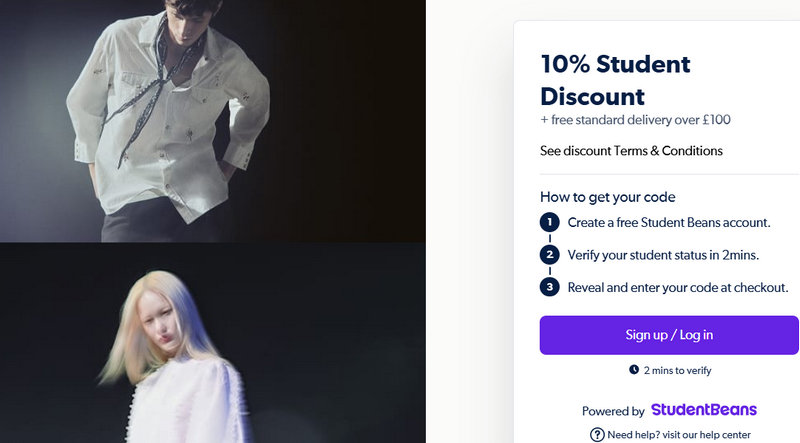The height and width of the screenshot is (443, 800).
Task: Click the step 1 numbered circle icon
Action: click(549, 222)
